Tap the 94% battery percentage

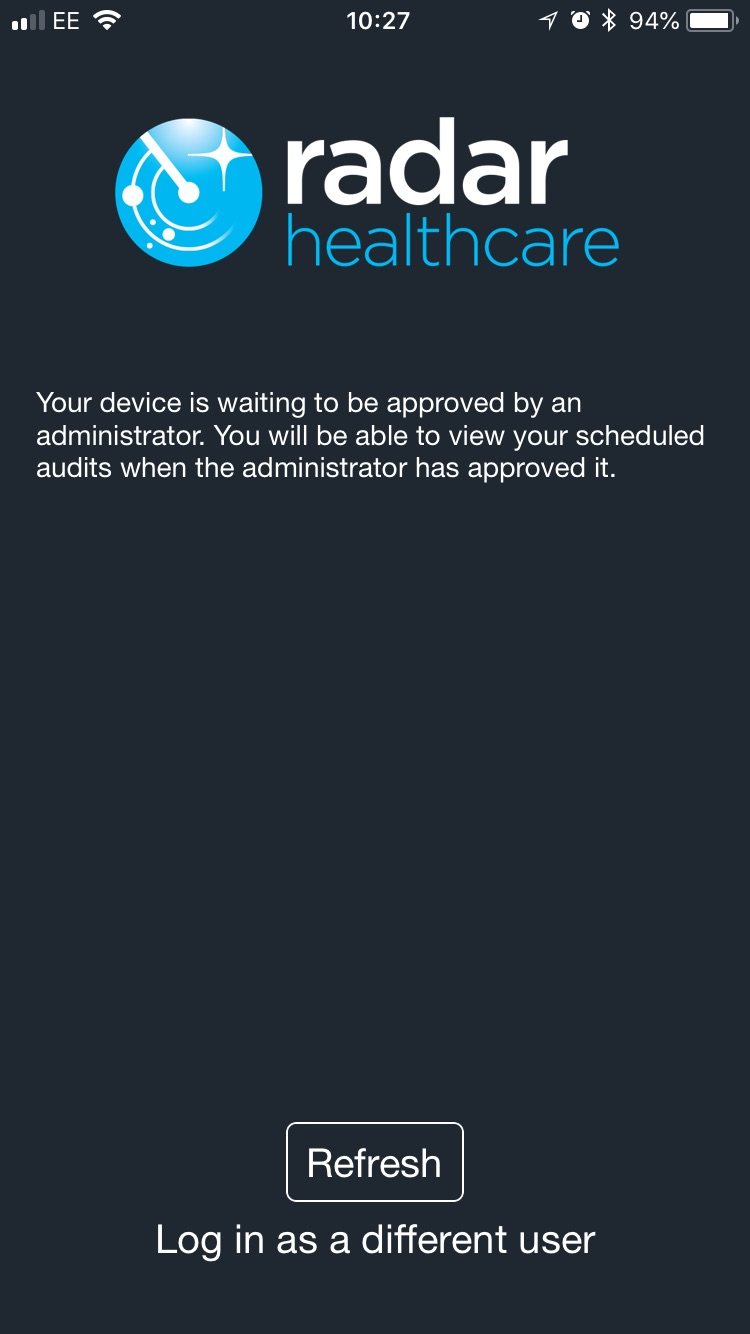654,21
